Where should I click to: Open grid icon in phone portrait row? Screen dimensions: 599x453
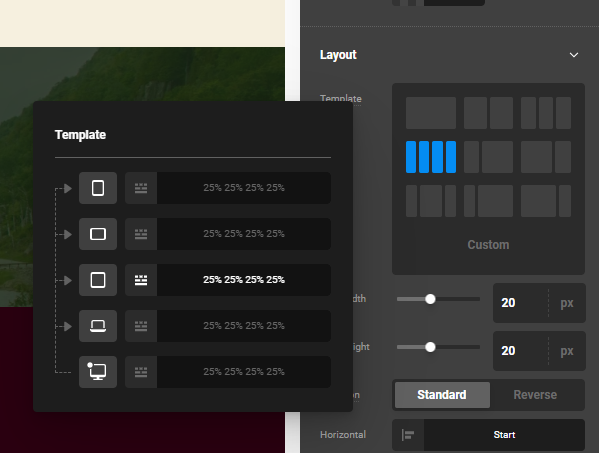tap(141, 188)
